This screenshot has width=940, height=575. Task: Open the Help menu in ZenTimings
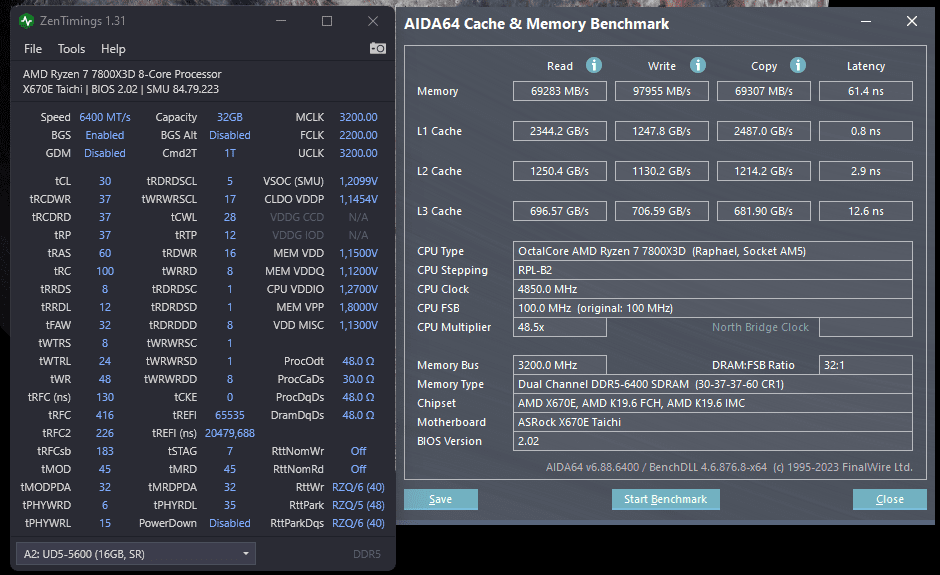click(113, 49)
